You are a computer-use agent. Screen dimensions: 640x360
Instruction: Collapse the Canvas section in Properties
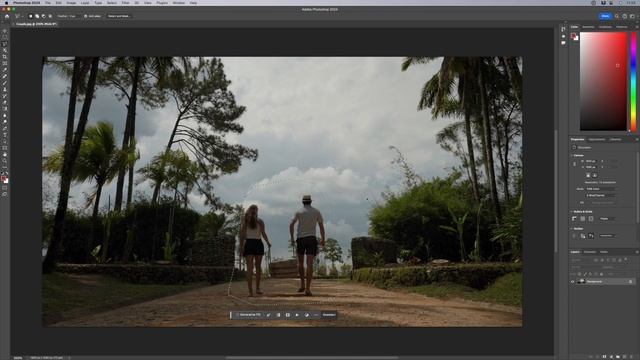click(571, 156)
